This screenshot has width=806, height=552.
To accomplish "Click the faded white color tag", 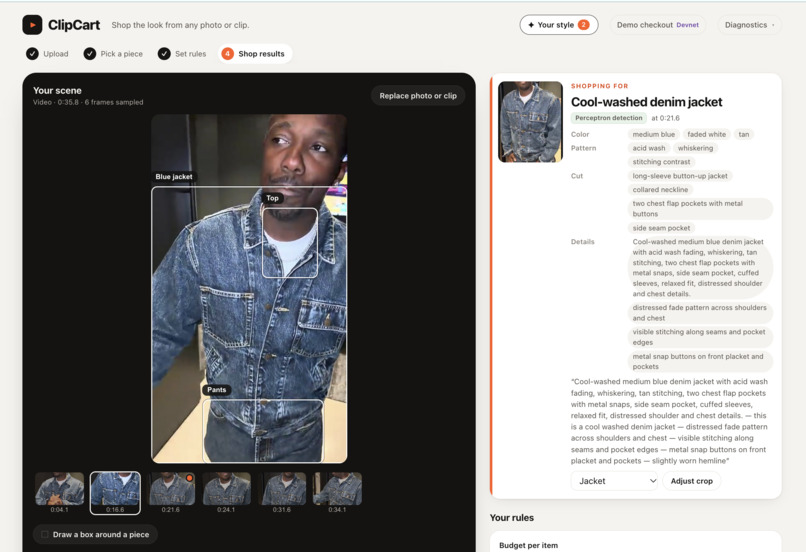I will pos(706,134).
